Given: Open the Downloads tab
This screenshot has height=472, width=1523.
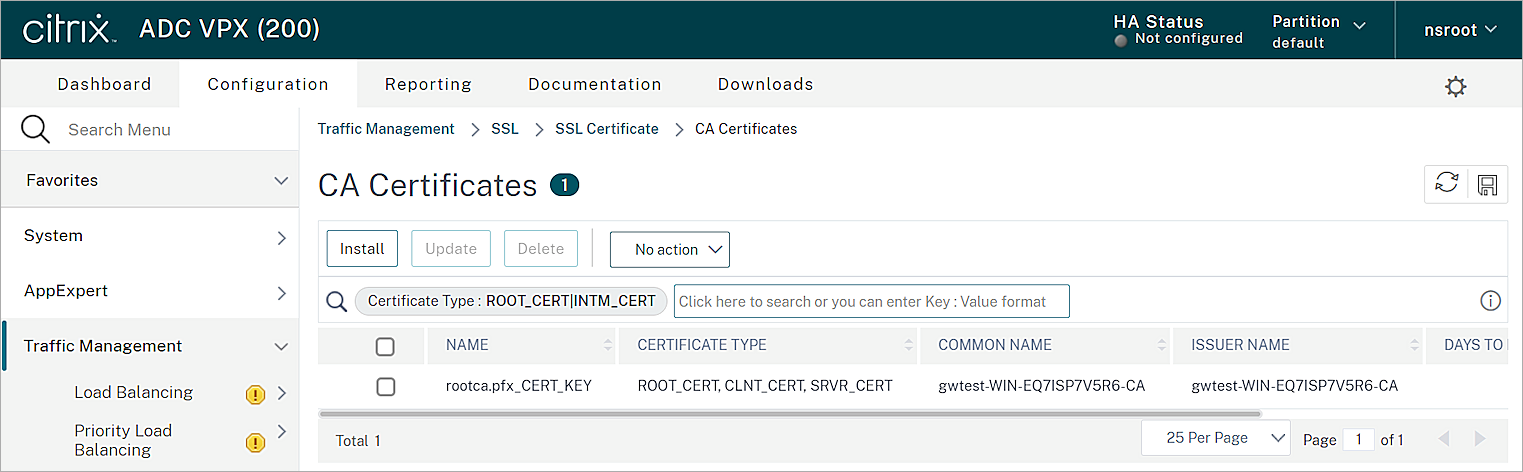Looking at the screenshot, I should point(765,84).
